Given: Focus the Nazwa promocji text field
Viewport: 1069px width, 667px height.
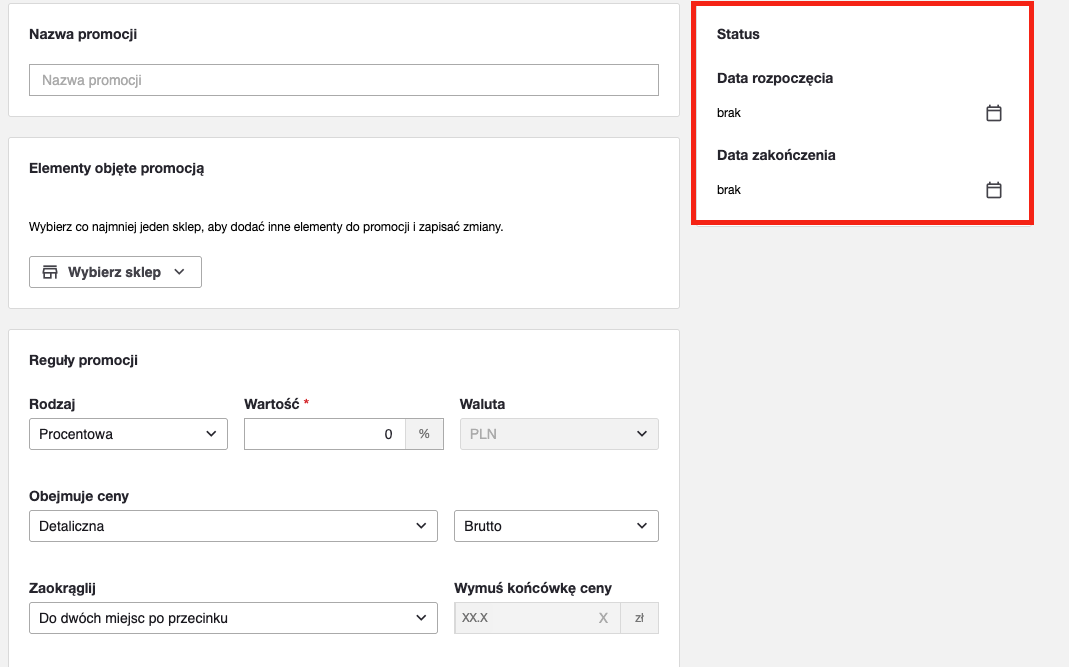Looking at the screenshot, I should (x=343, y=80).
